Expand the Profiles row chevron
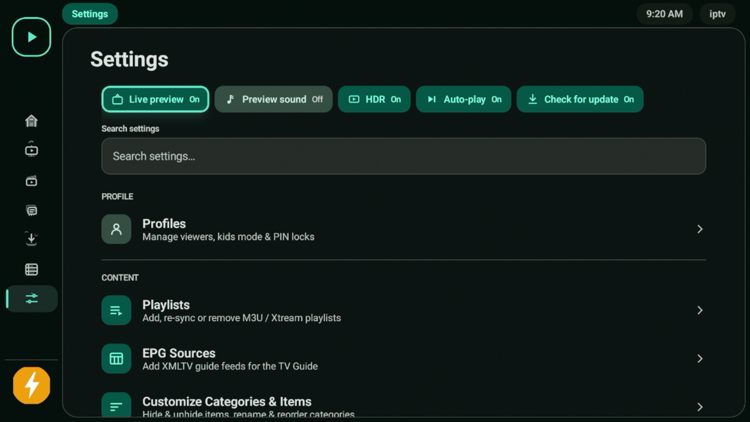The height and width of the screenshot is (422, 750). tap(700, 229)
